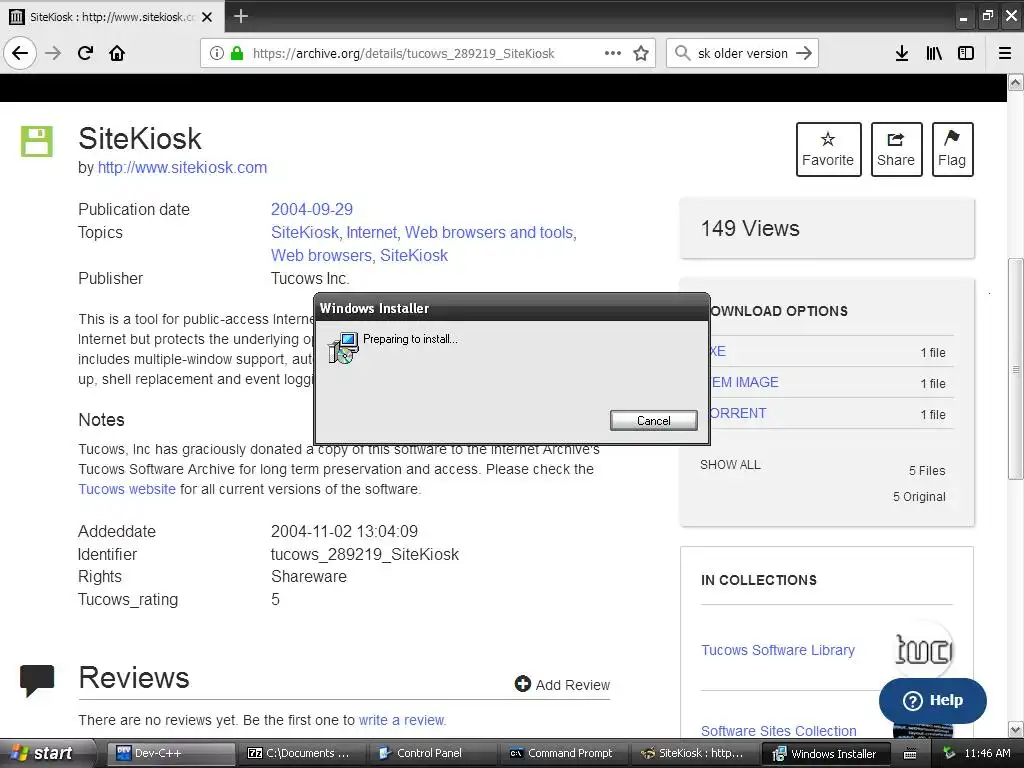The width and height of the screenshot is (1024, 768).
Task: Open the 2004-09-29 publication date link
Action: coord(312,210)
